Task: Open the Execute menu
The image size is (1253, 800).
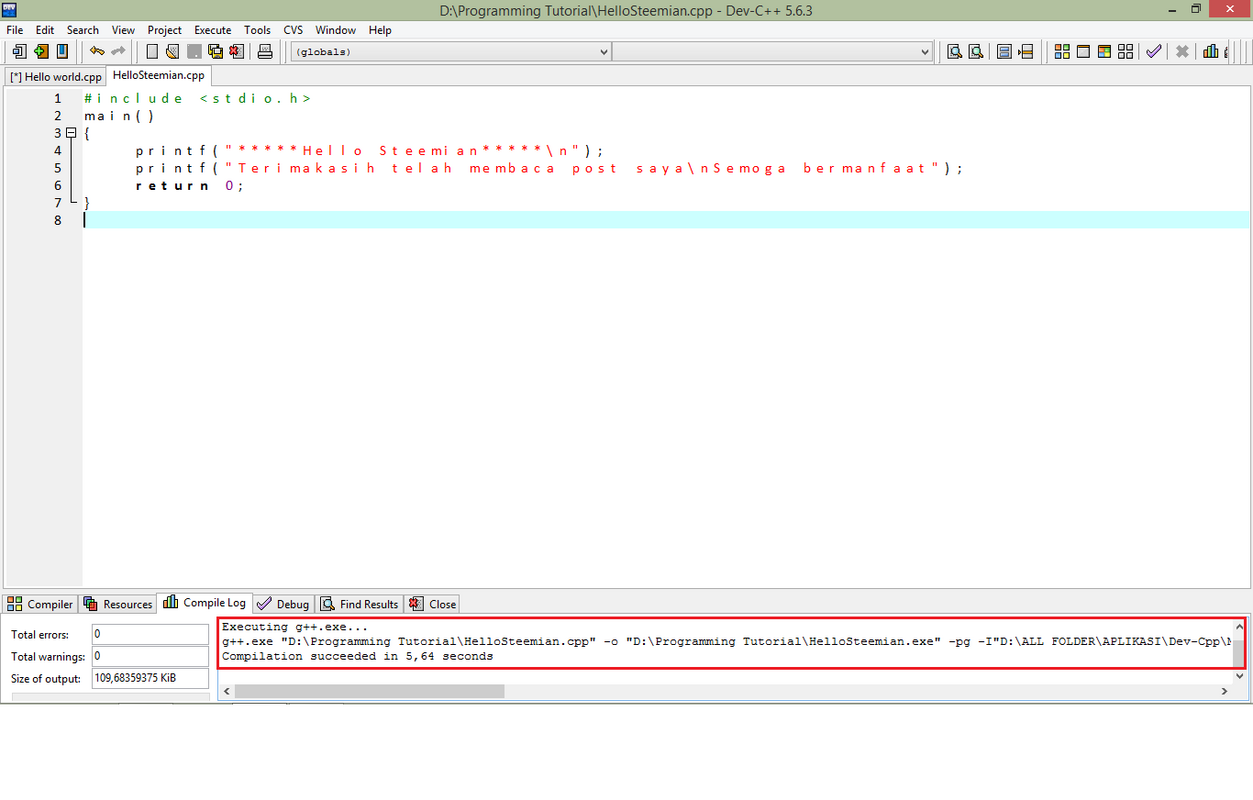Action: (x=212, y=30)
